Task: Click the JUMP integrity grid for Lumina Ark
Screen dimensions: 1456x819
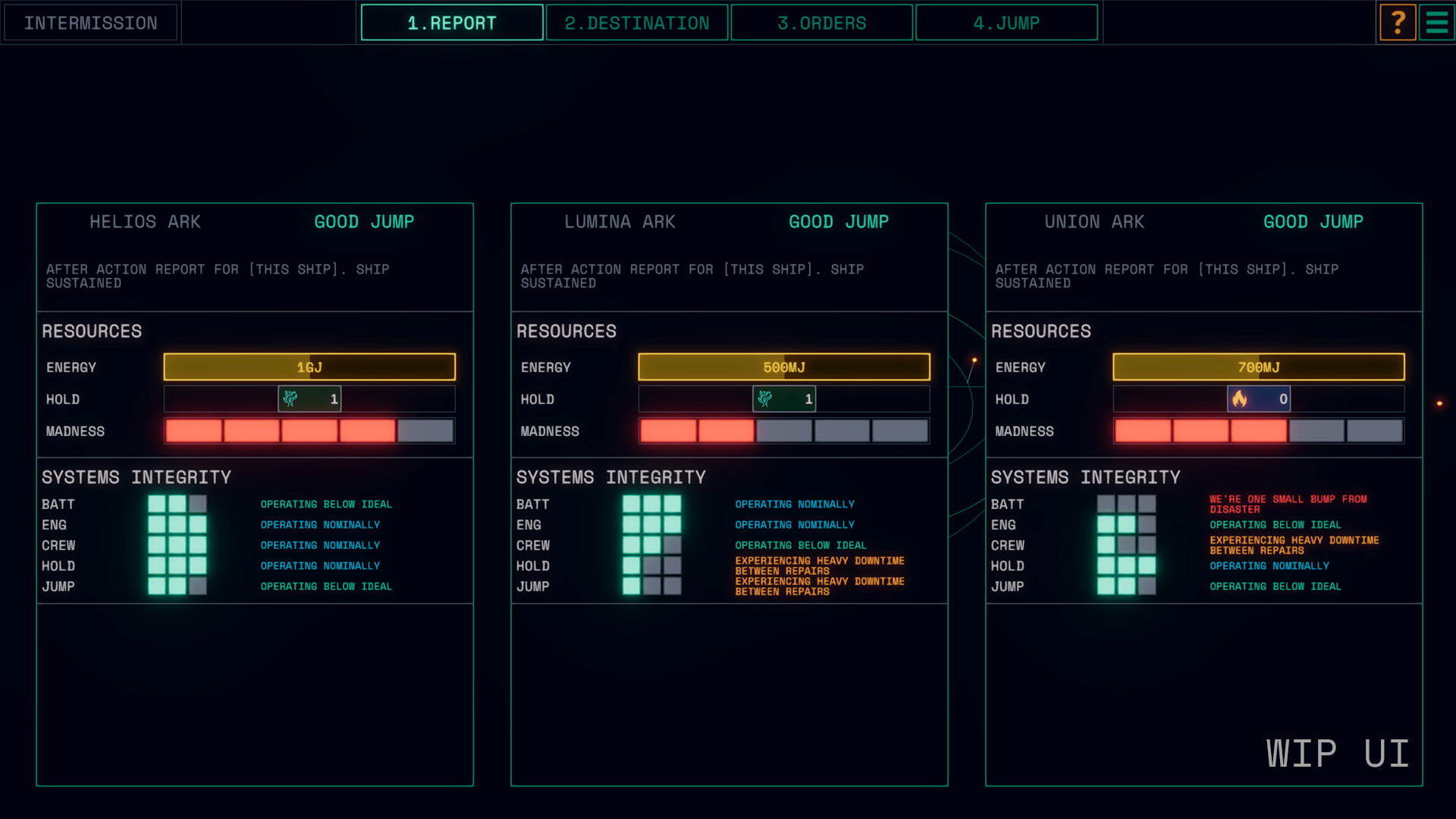Action: point(652,586)
